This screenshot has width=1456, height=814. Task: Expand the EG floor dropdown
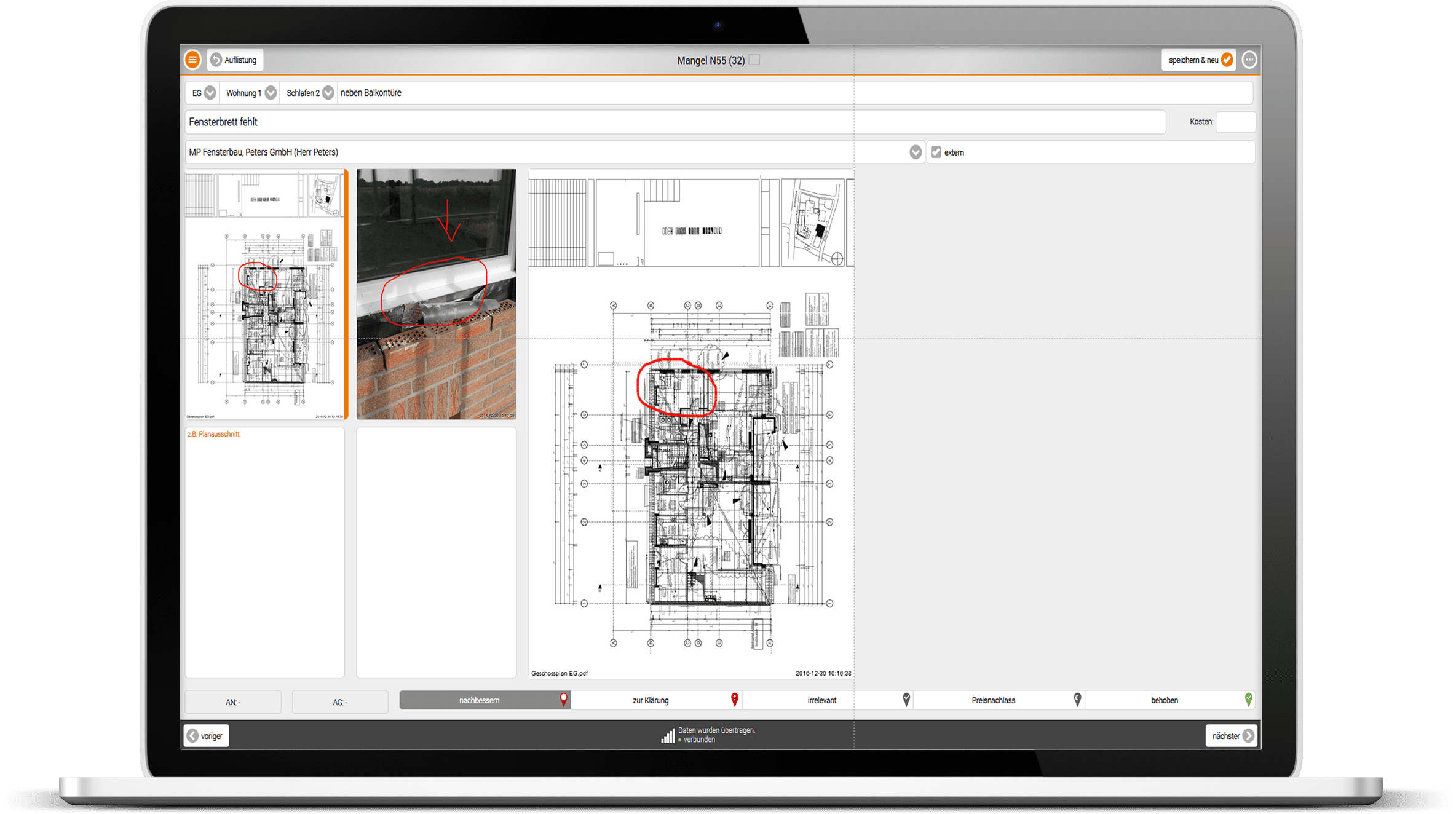[x=210, y=93]
